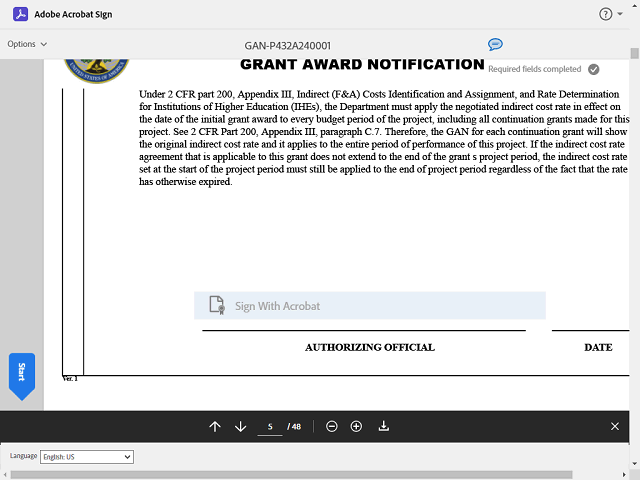Viewport: 640px width, 480px height.
Task: Click the DATE label
Action: pyautogui.click(x=598, y=347)
